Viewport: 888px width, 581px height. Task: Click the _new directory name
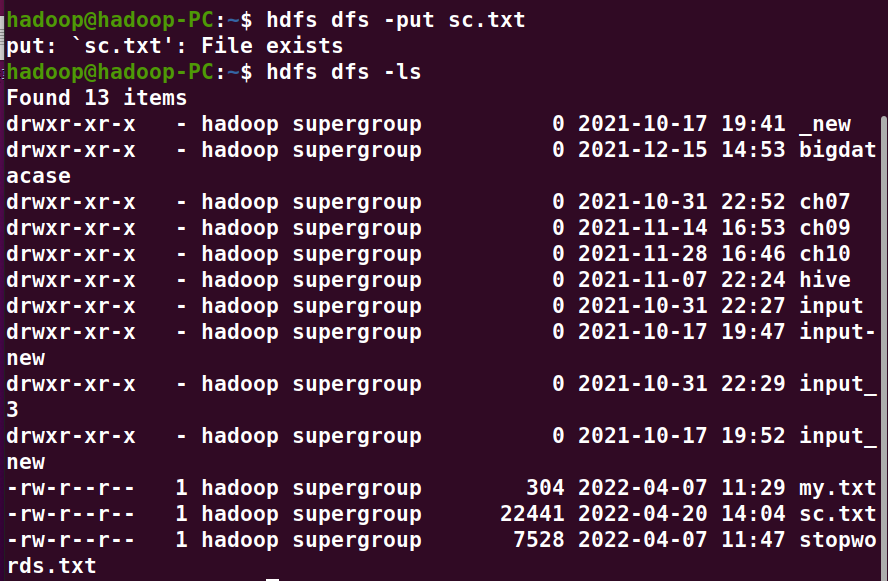(825, 124)
